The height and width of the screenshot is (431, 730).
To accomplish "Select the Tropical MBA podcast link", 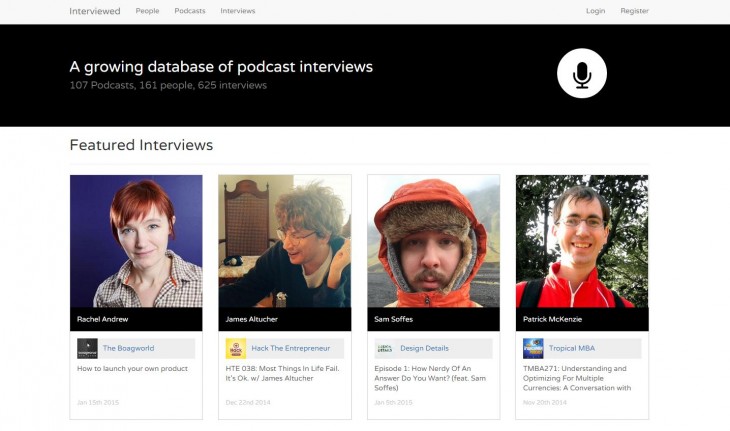I will point(573,348).
